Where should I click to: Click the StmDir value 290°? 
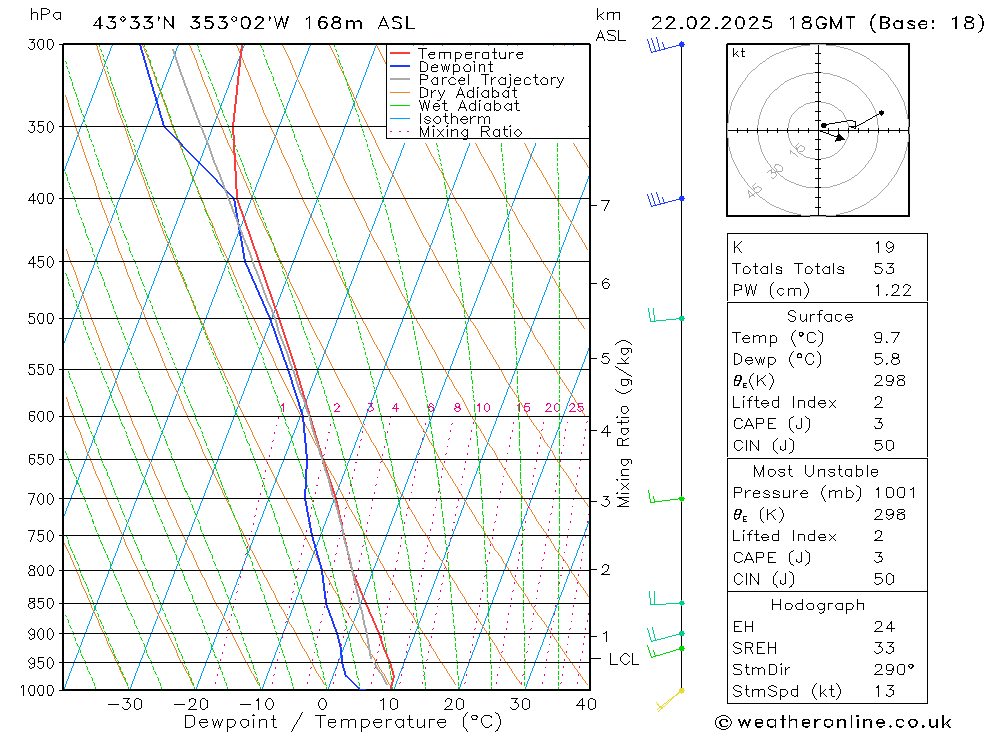[x=894, y=669]
